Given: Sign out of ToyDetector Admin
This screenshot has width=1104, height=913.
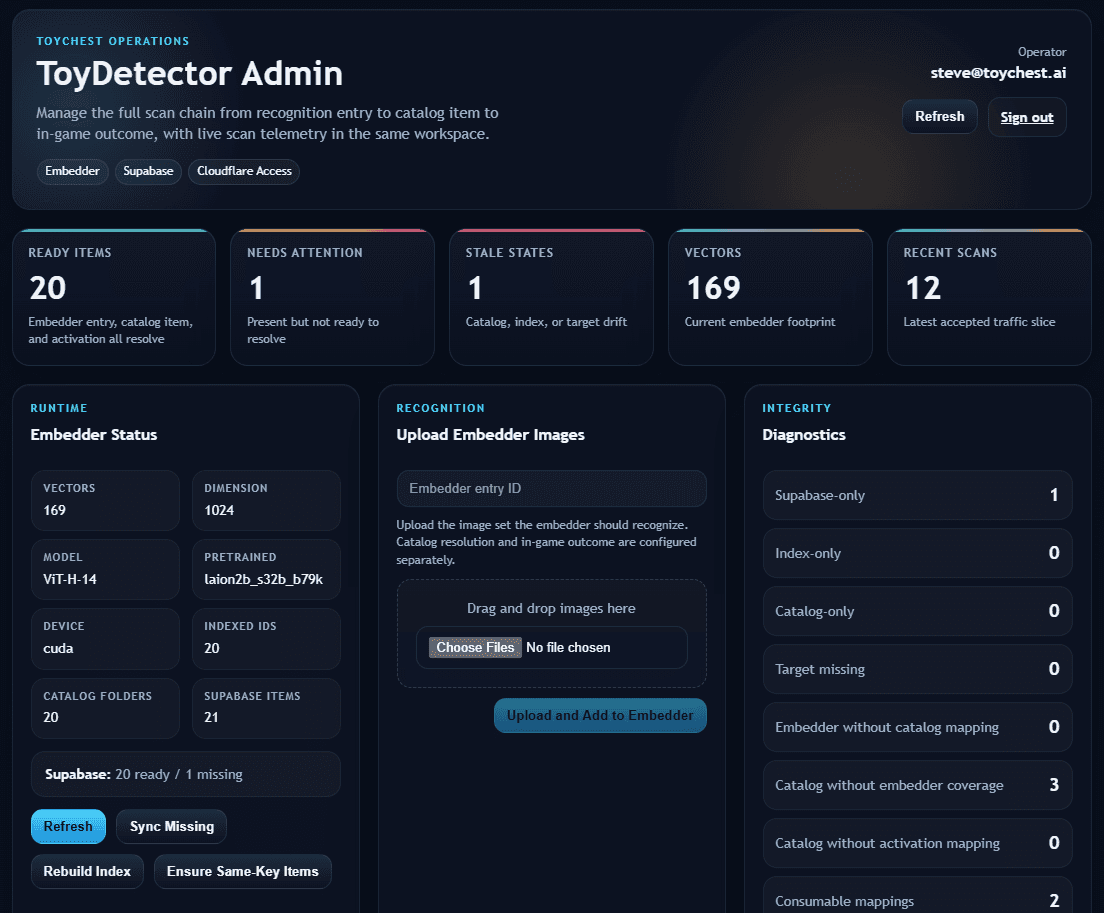Looking at the screenshot, I should click(1026, 116).
